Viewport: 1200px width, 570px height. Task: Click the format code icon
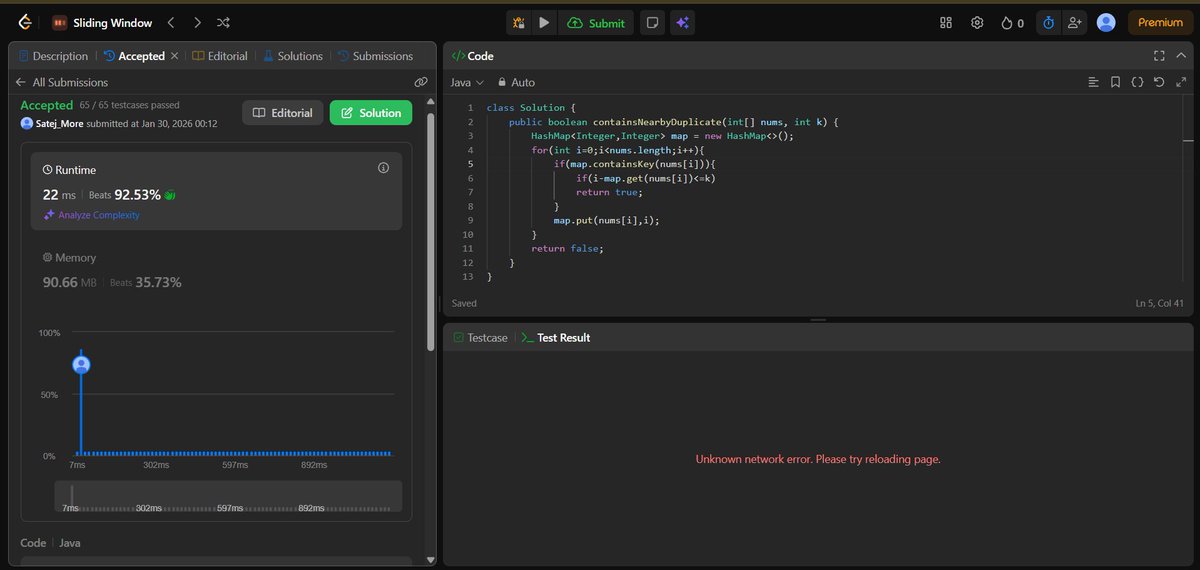coord(1093,82)
